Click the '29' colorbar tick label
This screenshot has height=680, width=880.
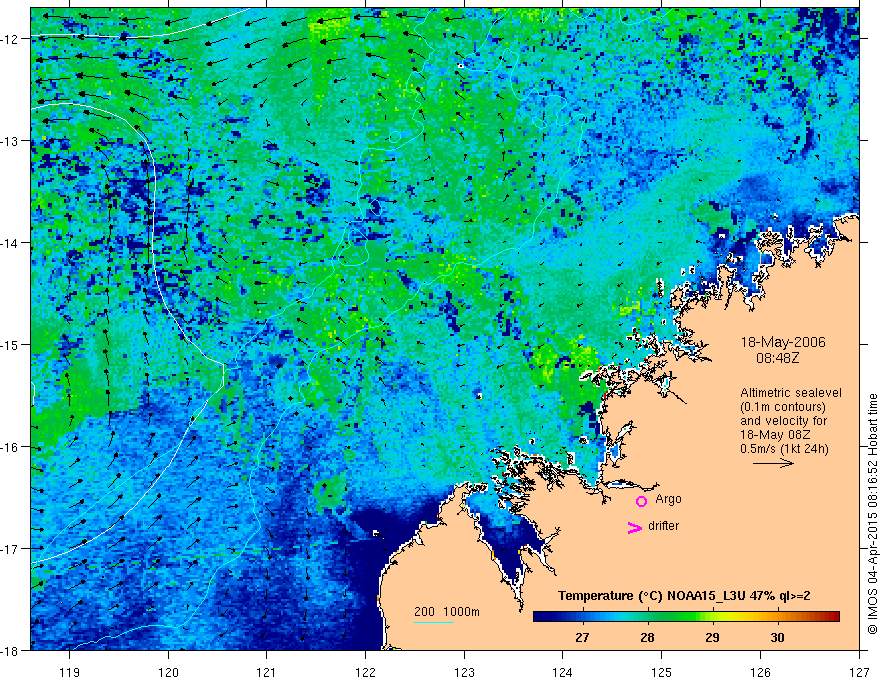(712, 637)
